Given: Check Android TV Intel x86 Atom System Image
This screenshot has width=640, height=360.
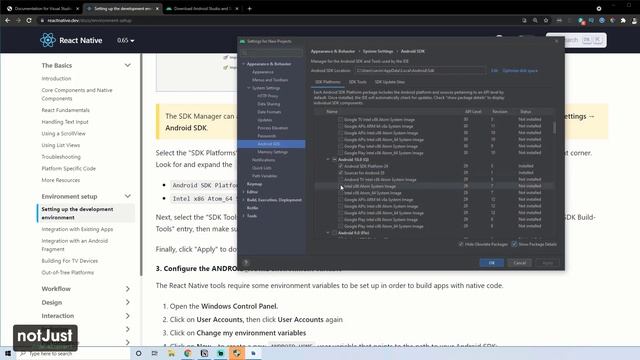Looking at the screenshot, I should pos(341,180).
